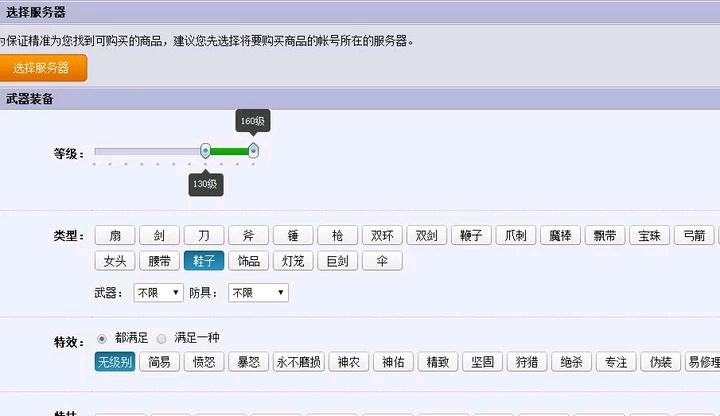Toggle the selected 鞋子 type filter
Viewport: 720px width, 416px height.
(x=203, y=261)
